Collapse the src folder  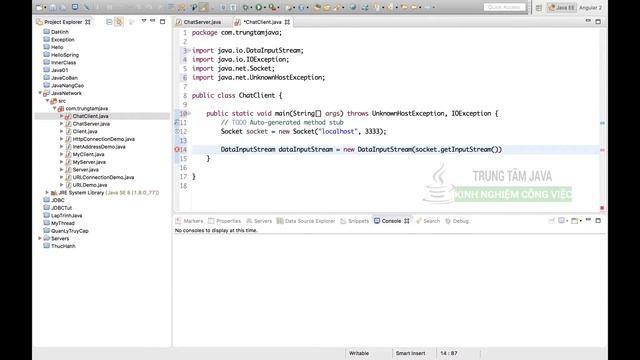tap(47, 101)
